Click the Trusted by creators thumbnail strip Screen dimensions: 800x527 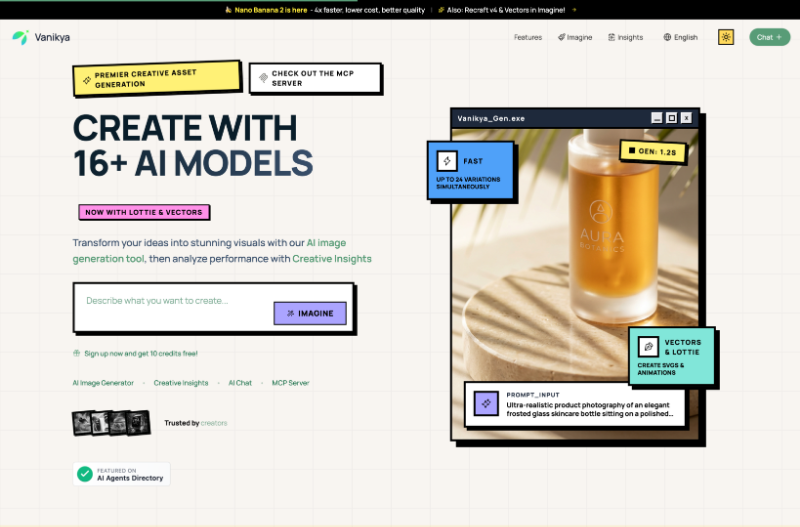[111, 423]
